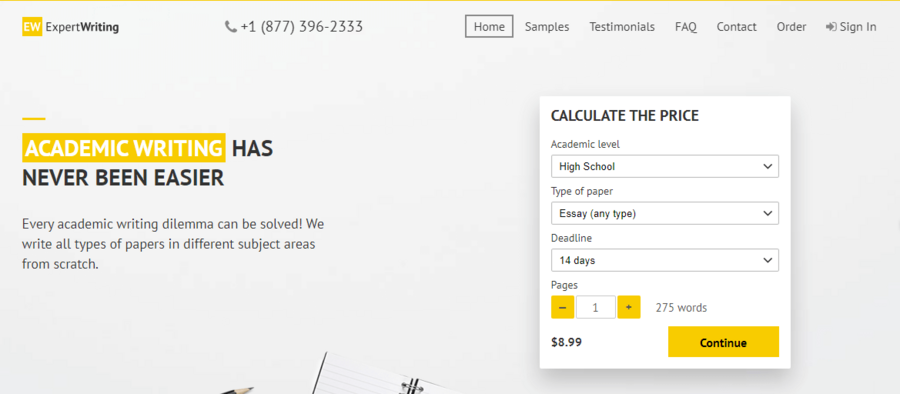Decrease pages with the minus button

[562, 307]
